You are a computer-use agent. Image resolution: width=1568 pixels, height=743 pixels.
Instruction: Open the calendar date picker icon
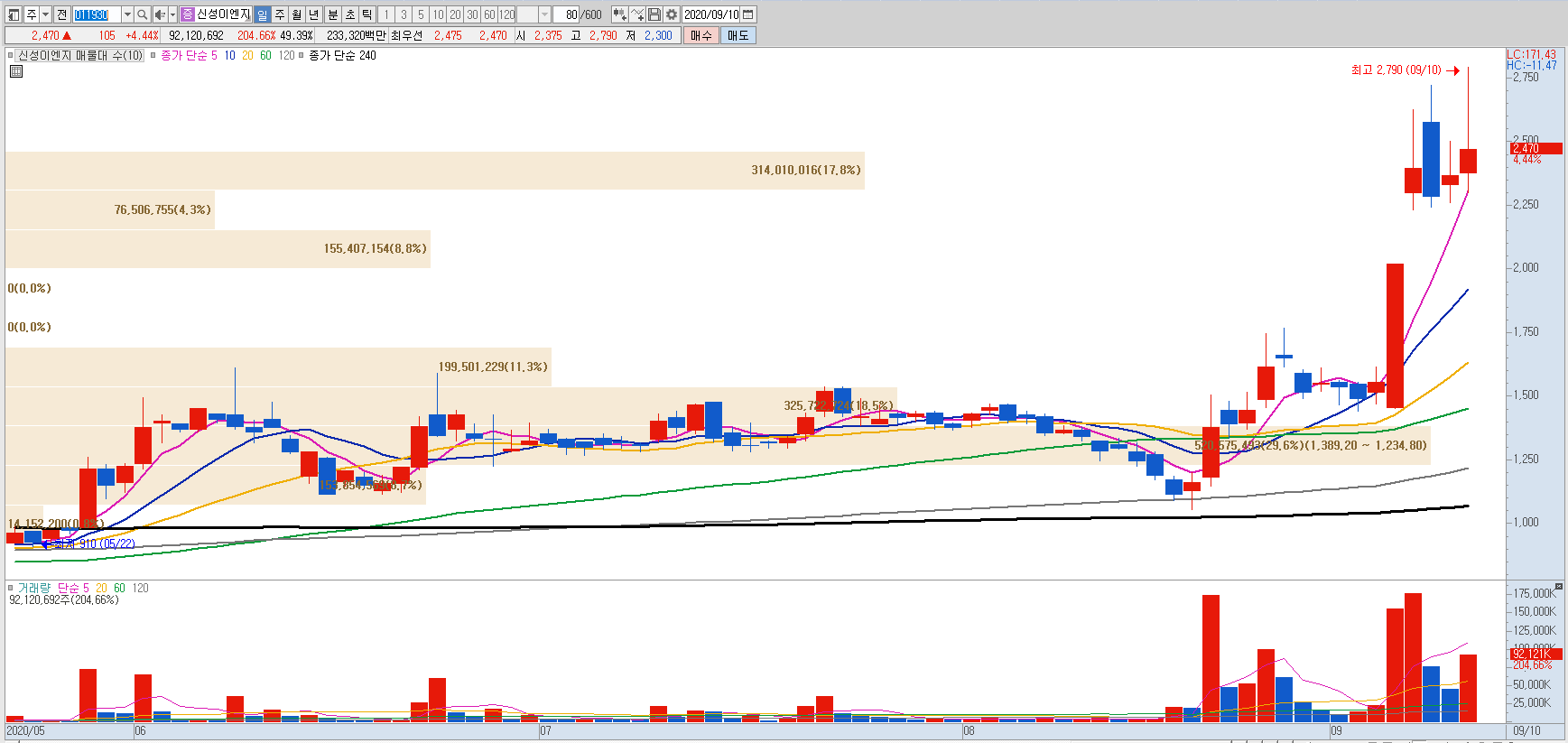748,14
